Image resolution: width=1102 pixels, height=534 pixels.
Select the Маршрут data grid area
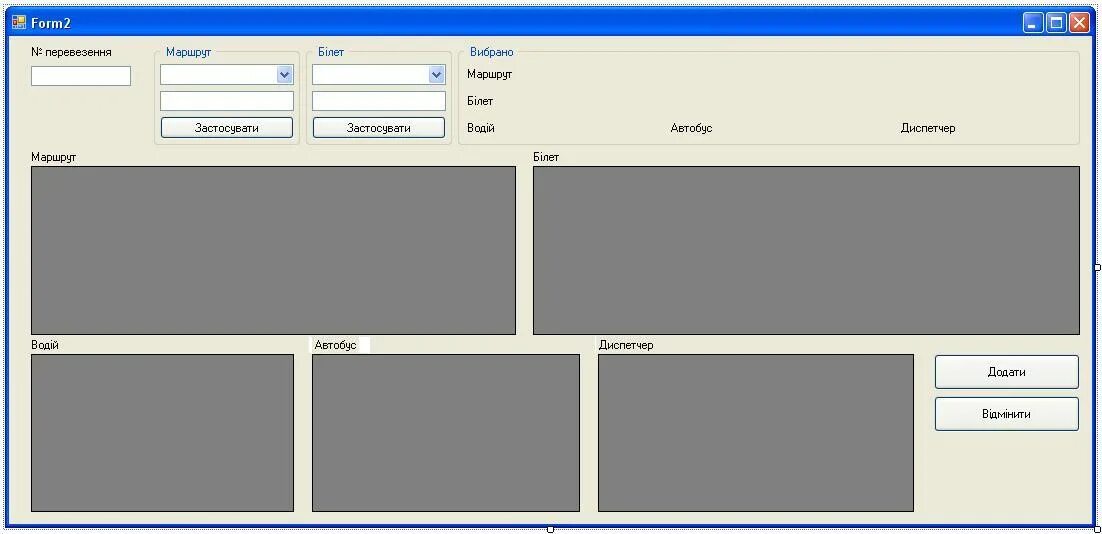273,250
